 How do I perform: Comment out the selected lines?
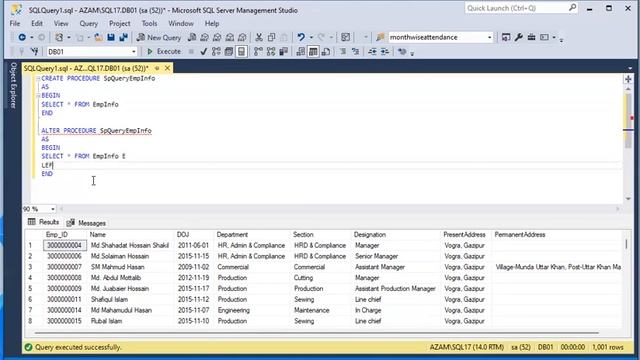coord(343,52)
